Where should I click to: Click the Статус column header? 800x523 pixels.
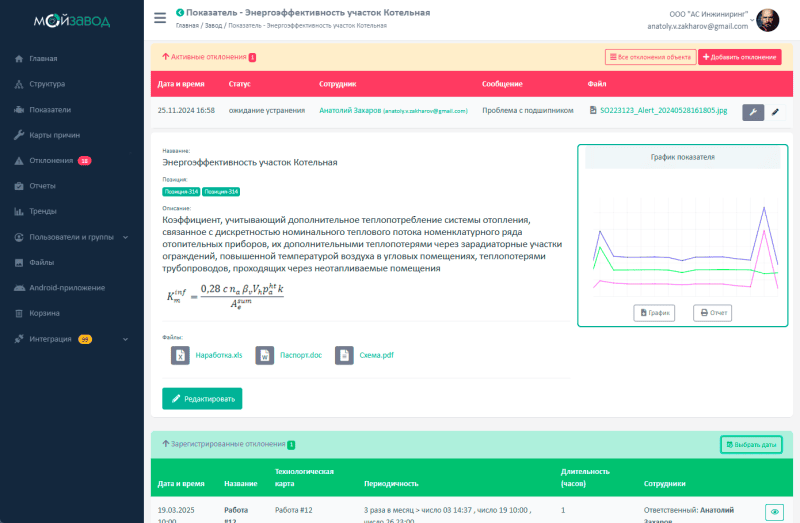(239, 84)
